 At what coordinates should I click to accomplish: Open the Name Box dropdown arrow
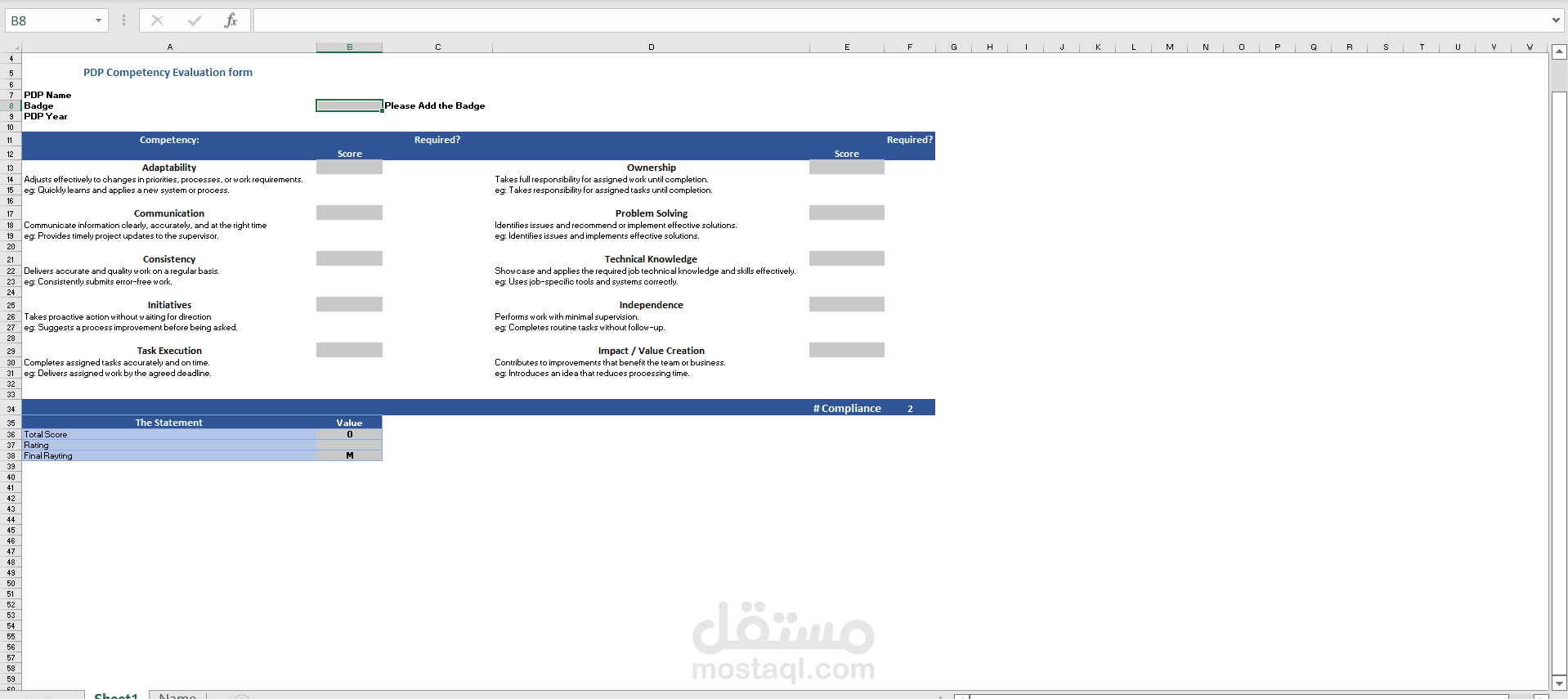[98, 20]
